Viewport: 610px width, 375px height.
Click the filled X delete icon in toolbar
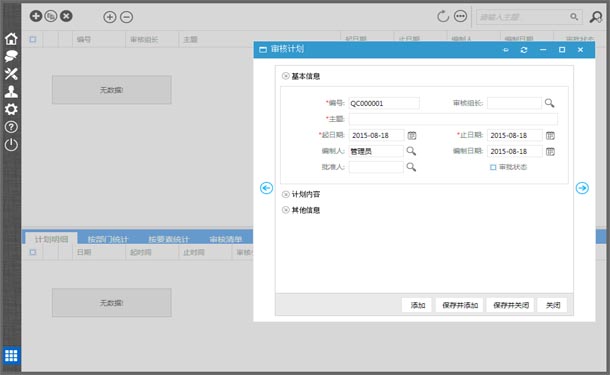[66, 16]
